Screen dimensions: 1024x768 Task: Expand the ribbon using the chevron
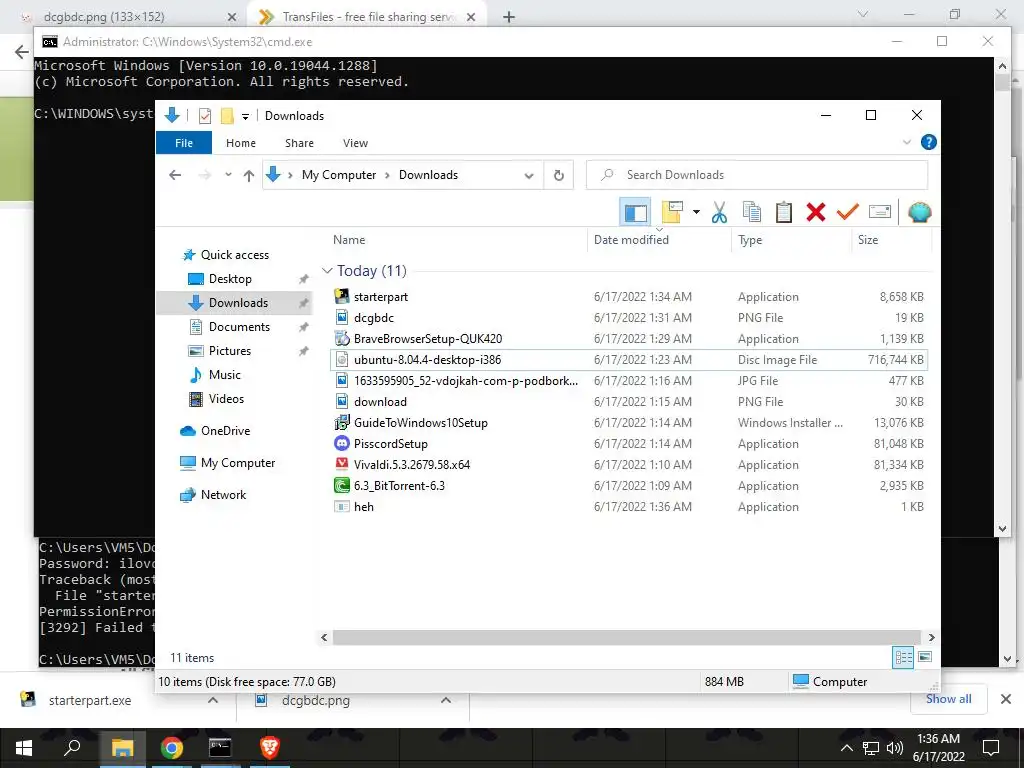click(x=906, y=142)
